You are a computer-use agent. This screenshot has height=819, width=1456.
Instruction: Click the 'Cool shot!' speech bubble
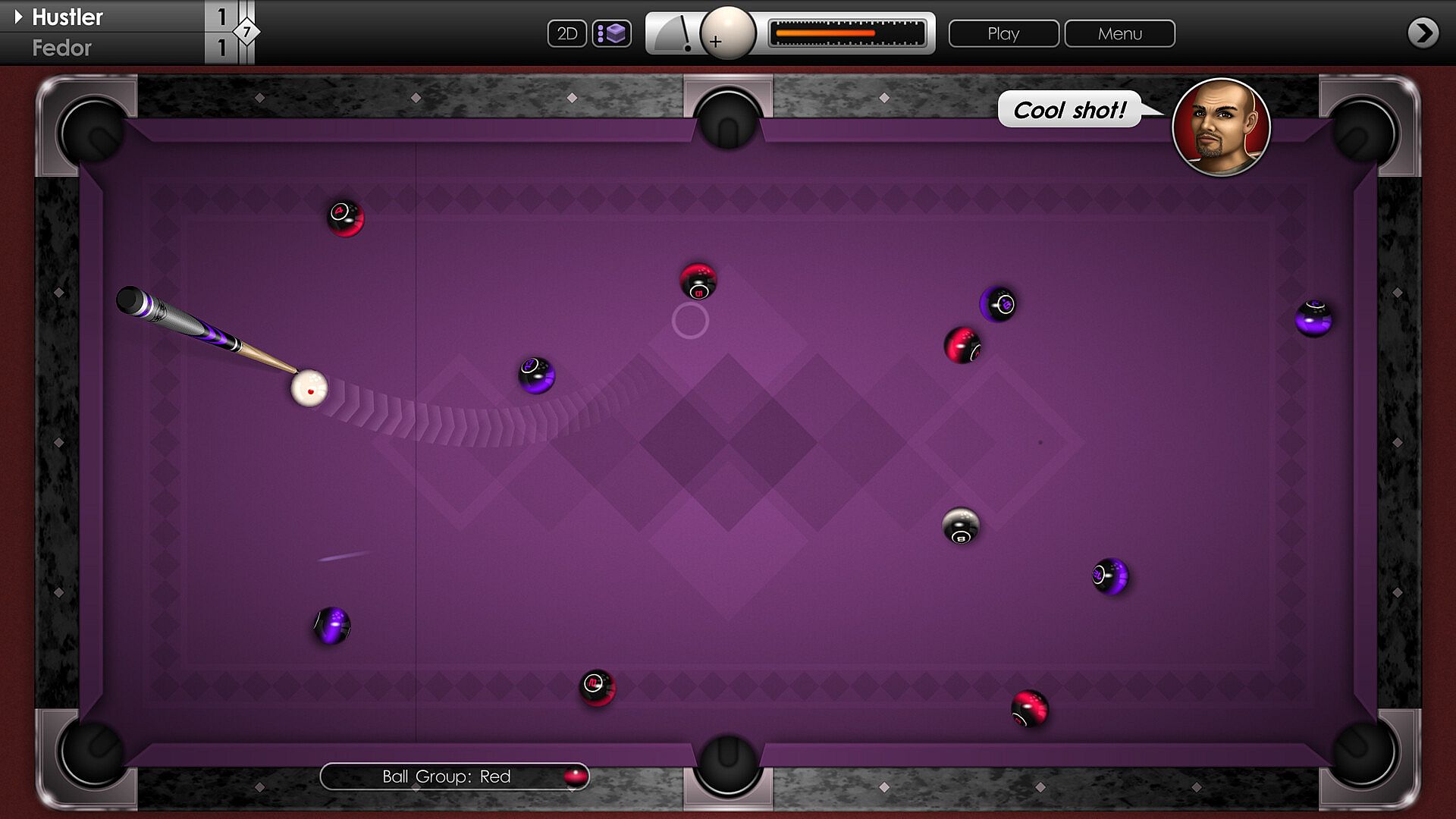pyautogui.click(x=1069, y=110)
